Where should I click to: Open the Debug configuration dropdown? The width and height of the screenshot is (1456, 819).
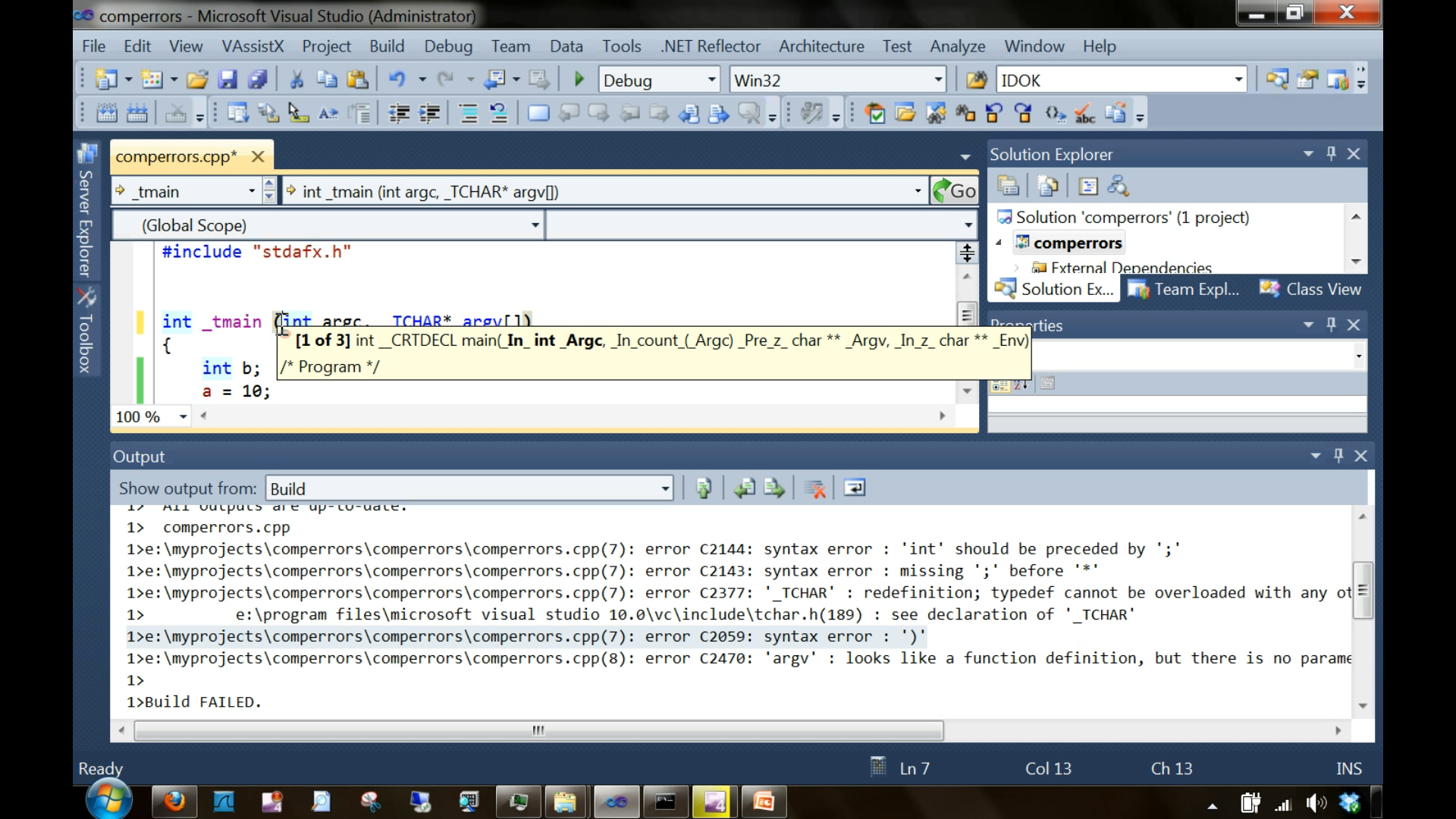[x=710, y=79]
